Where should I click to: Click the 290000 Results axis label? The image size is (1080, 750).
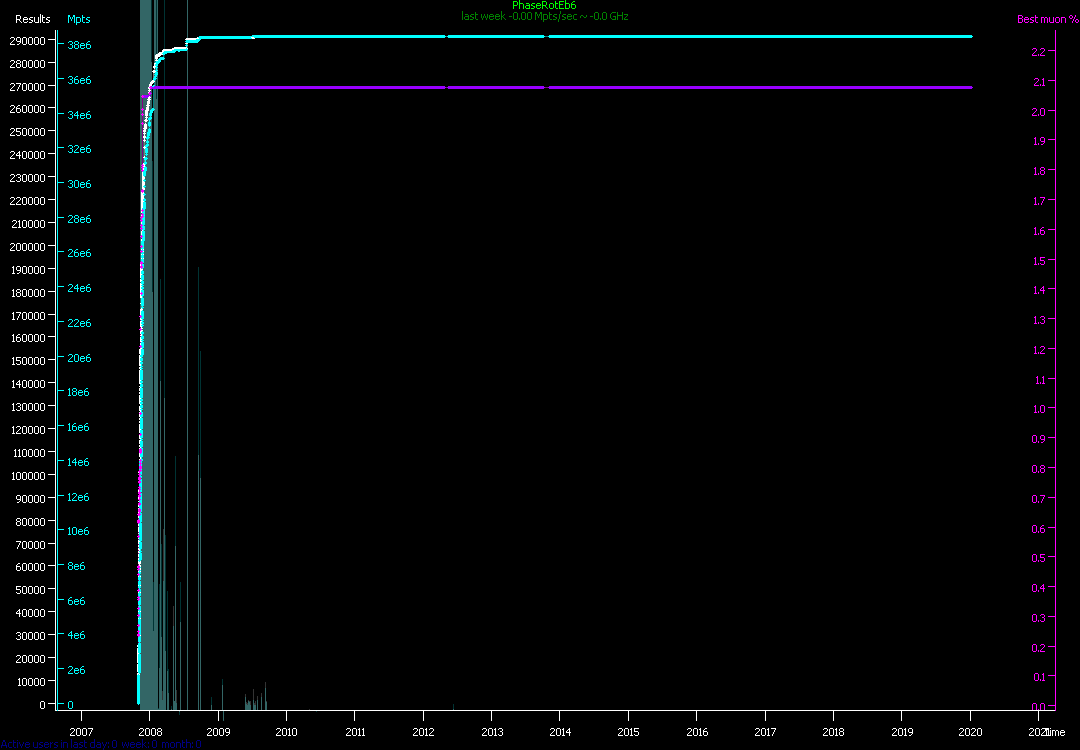28,41
